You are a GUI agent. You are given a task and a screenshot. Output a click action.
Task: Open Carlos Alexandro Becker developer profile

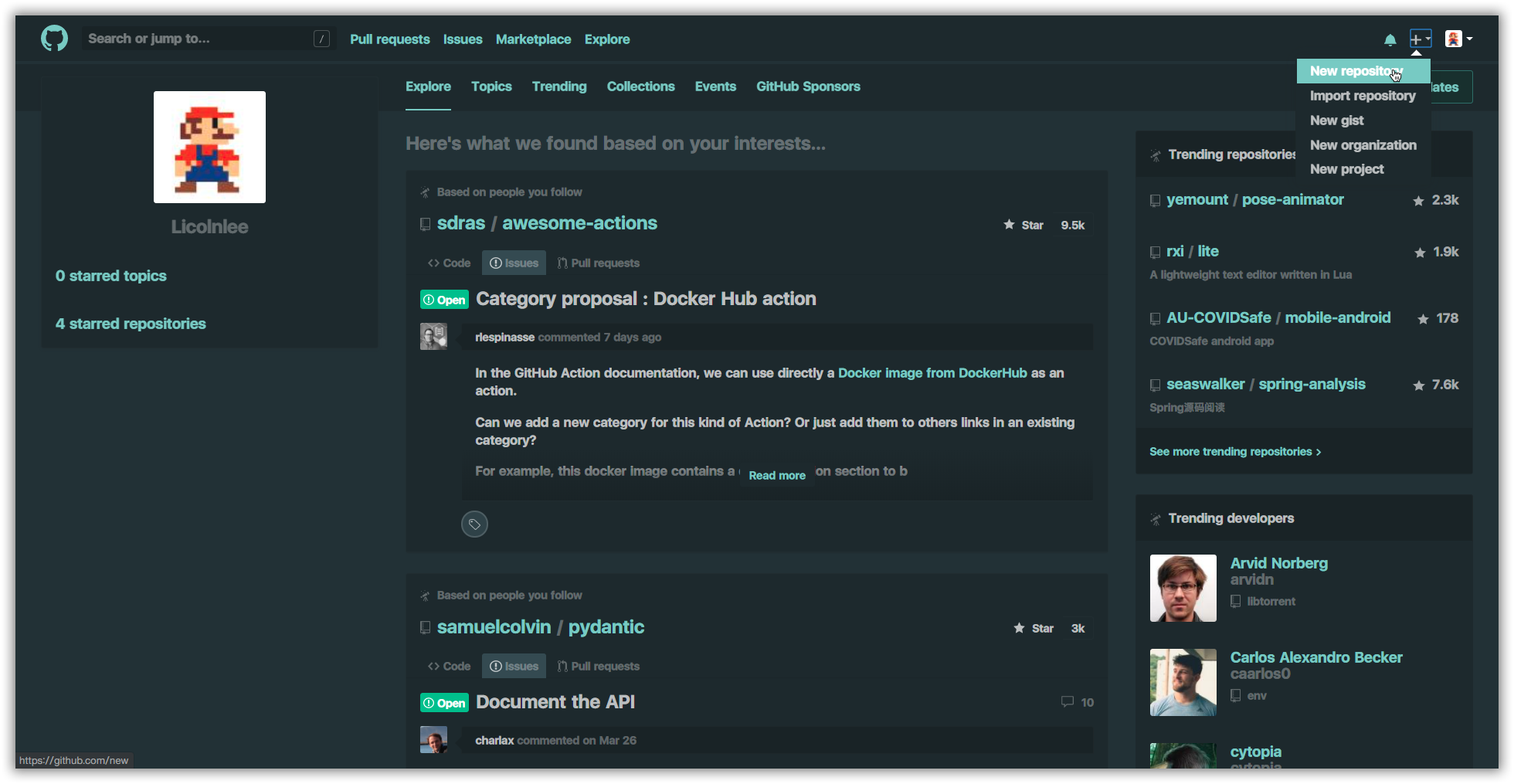pos(1315,657)
